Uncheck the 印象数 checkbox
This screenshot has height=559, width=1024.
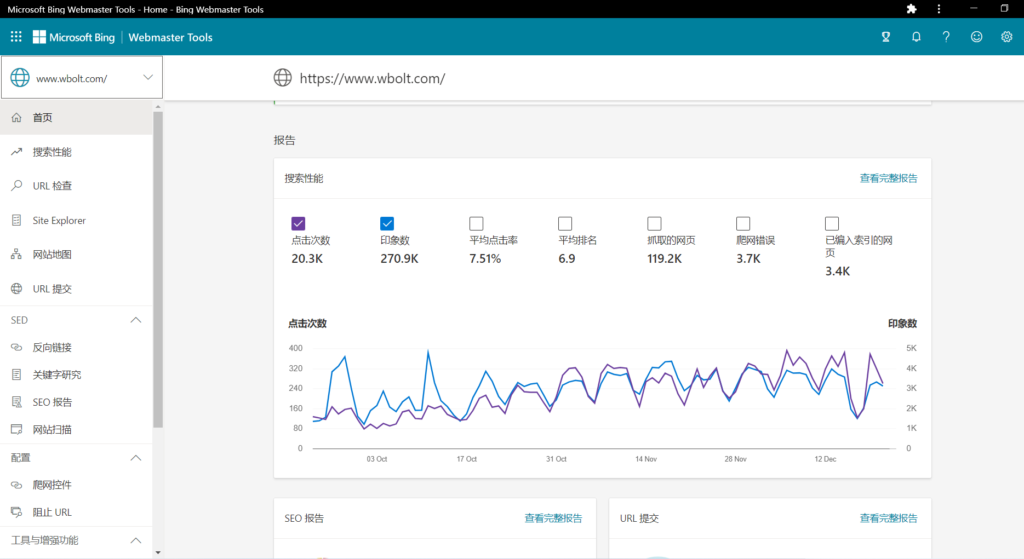(x=387, y=223)
